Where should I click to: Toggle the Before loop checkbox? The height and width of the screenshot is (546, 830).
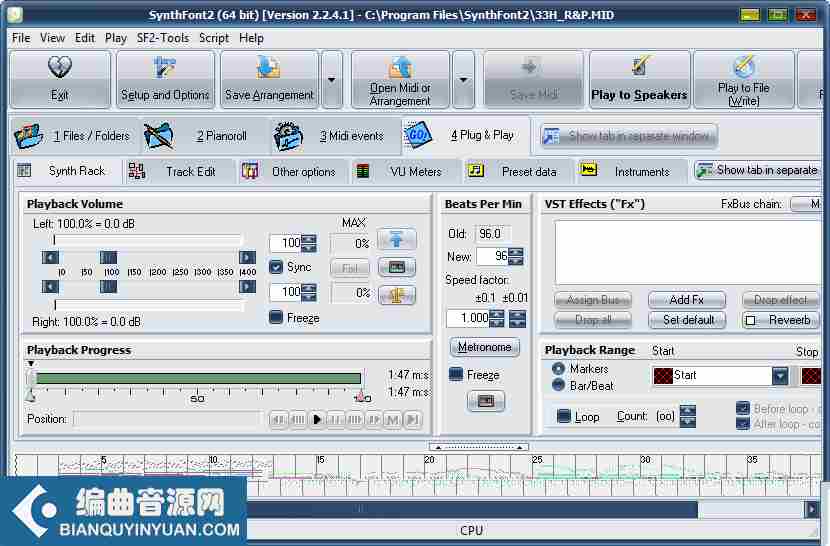[743, 408]
